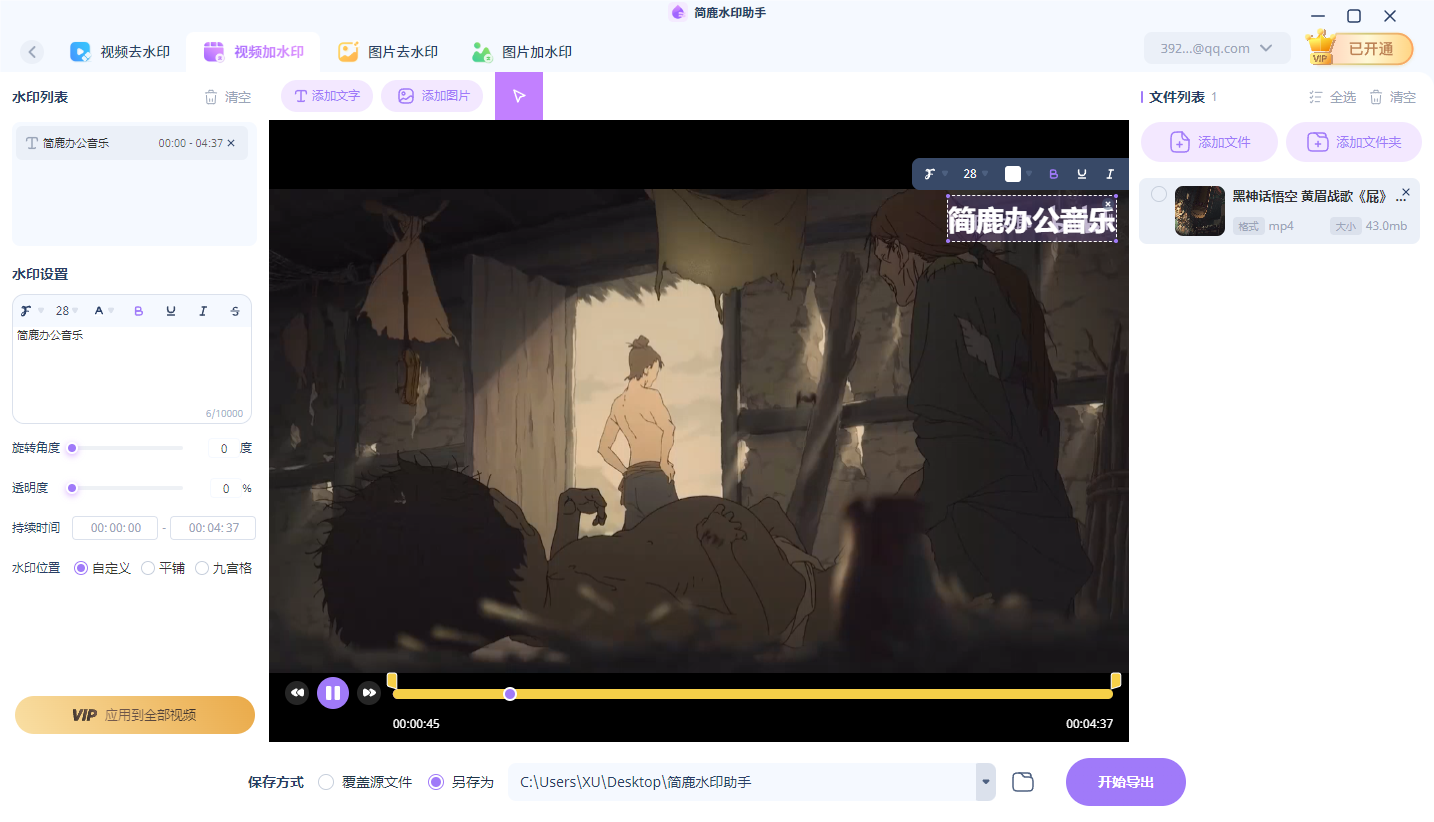This screenshot has width=1434, height=822.
Task: Check the checkbox next to the 黑神话悟空 video
Action: click(x=1158, y=194)
